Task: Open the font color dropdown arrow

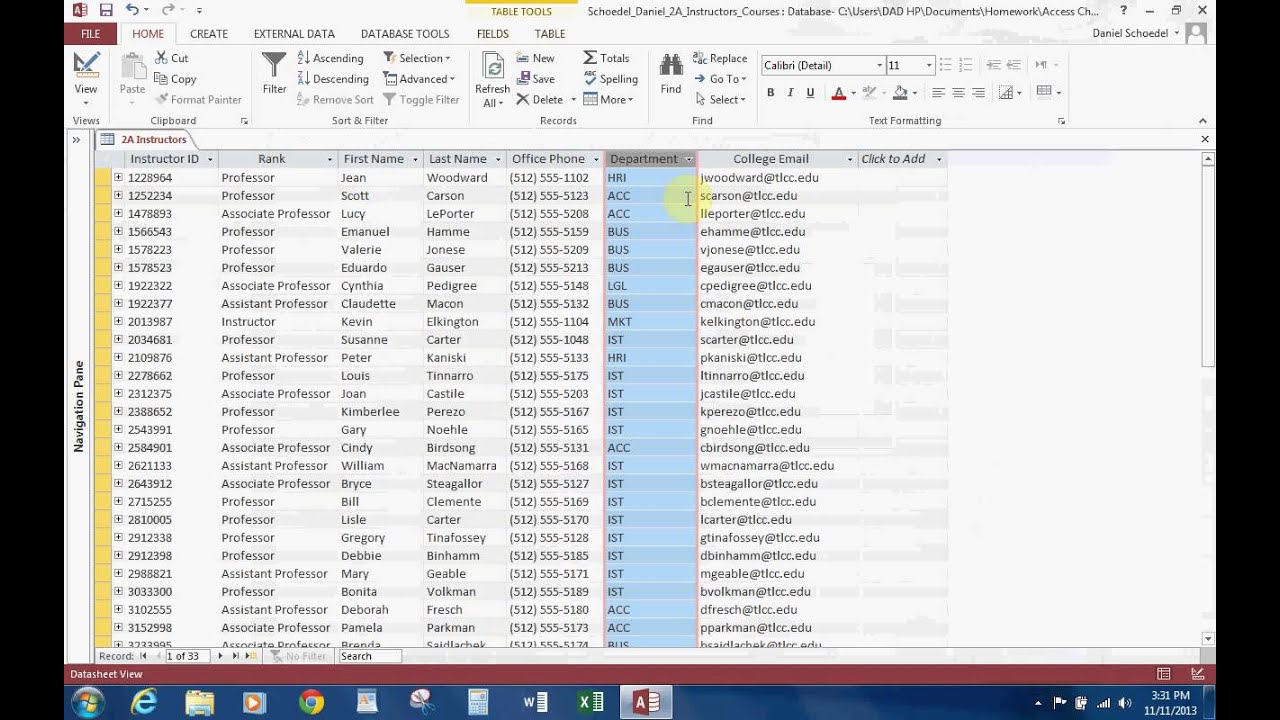Action: tap(853, 94)
